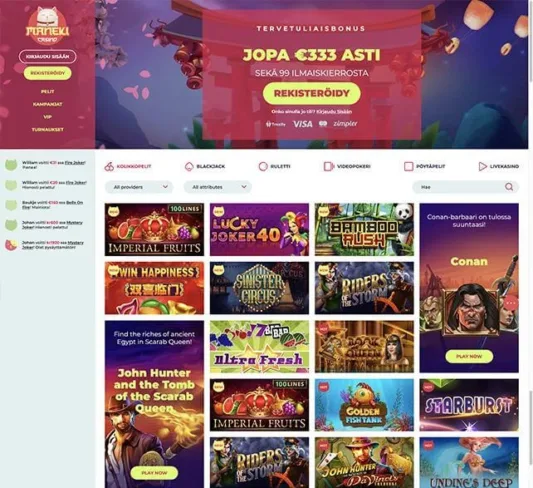533x488 pixels.
Task: Choose the Ruletti wheel icon
Action: [263, 167]
